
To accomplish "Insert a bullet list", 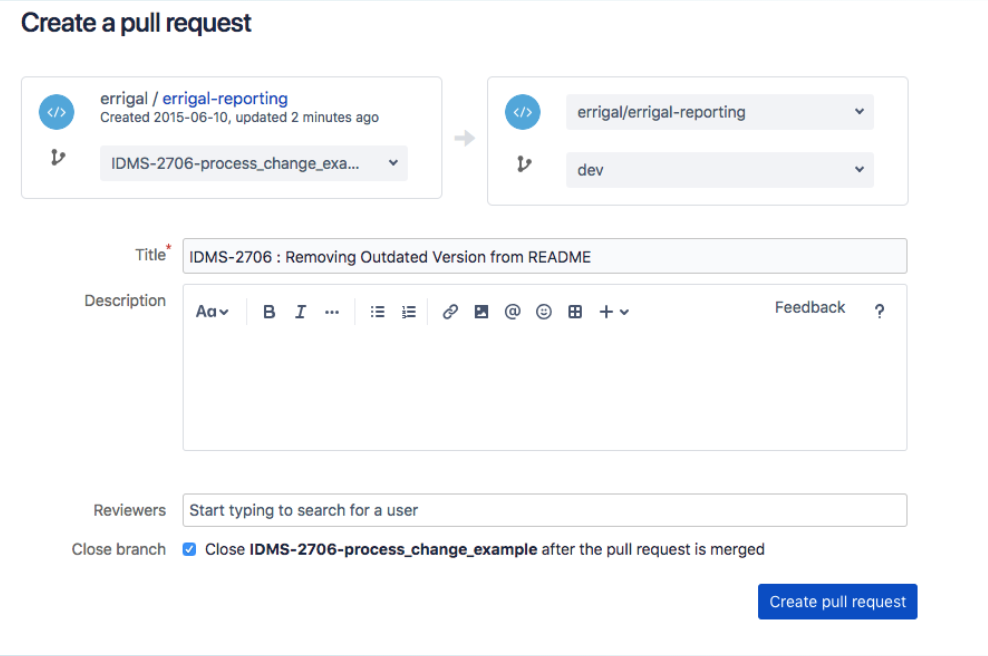I will point(377,312).
